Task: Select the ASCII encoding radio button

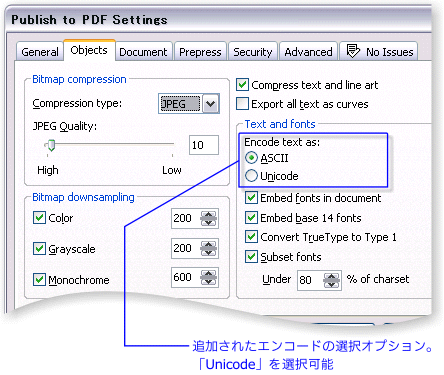Action: coord(251,158)
